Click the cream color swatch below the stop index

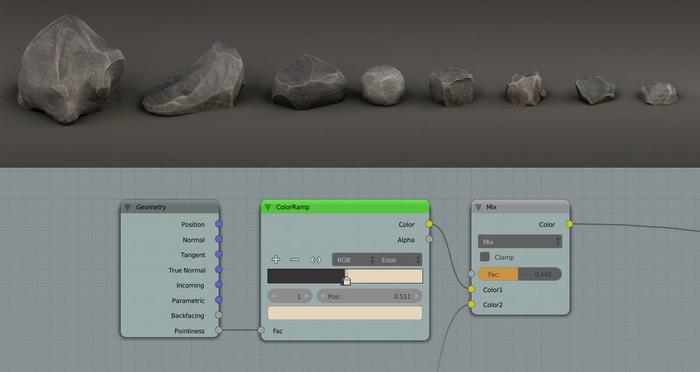pyautogui.click(x=345, y=313)
